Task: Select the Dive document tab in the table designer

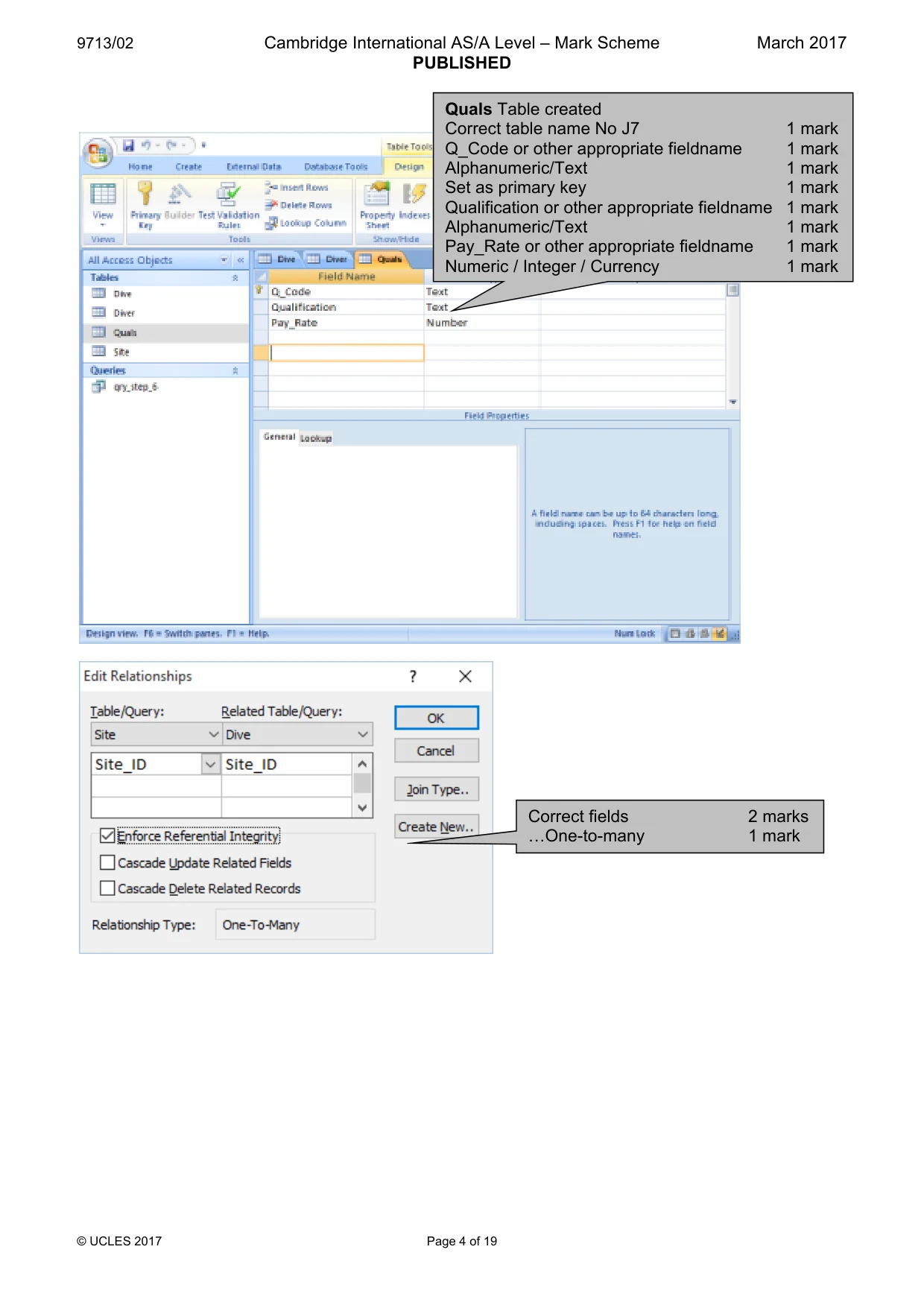Action: coord(277,259)
